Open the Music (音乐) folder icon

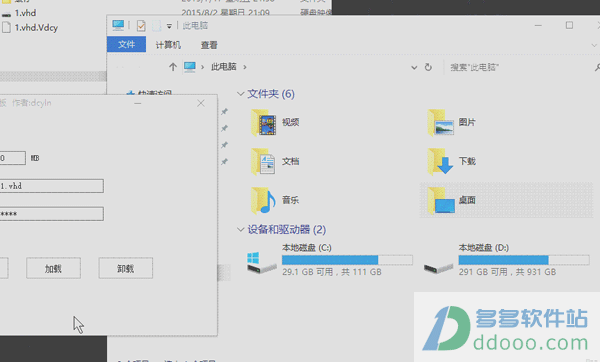[263, 200]
